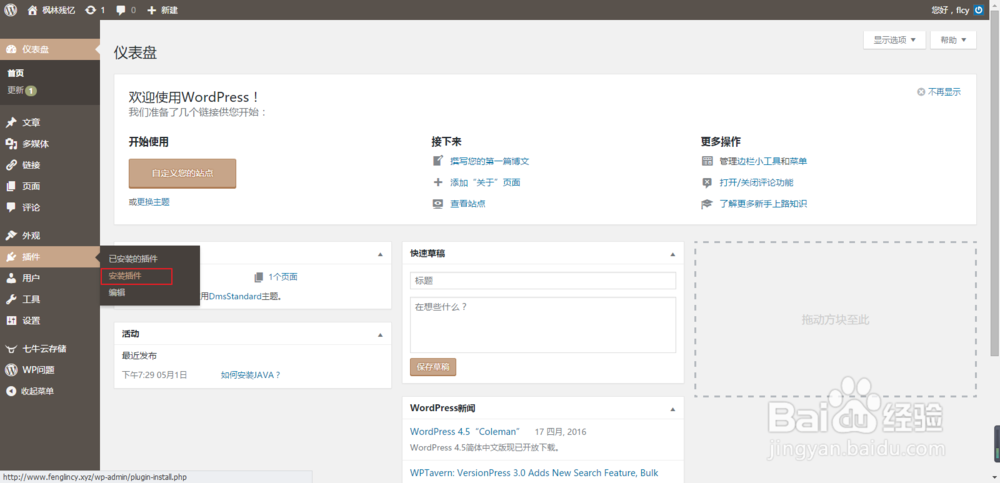Click 自定义您的站点 button
Viewport: 1000px width, 483px height.
[182, 174]
